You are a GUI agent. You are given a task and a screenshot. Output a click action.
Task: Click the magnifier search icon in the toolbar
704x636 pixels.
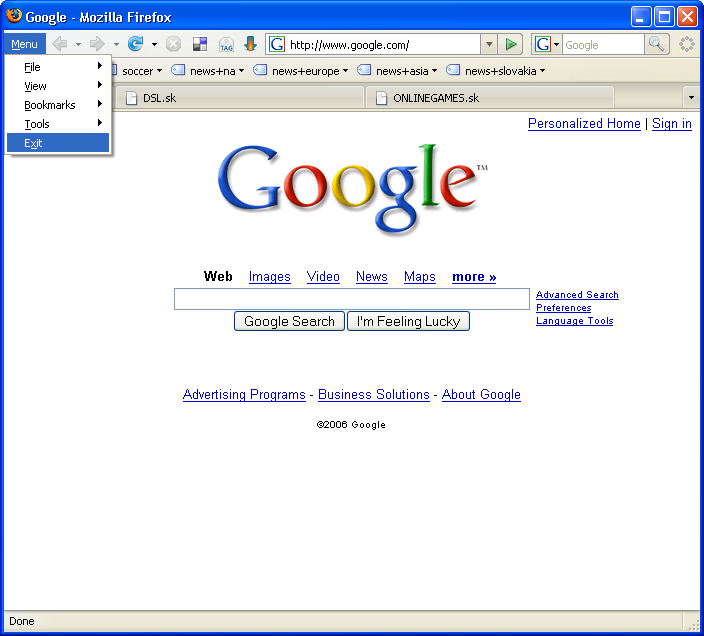[656, 44]
